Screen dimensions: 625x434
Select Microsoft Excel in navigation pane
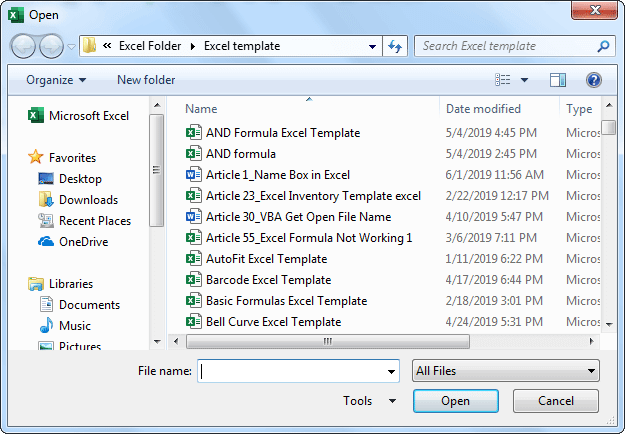(x=79, y=116)
